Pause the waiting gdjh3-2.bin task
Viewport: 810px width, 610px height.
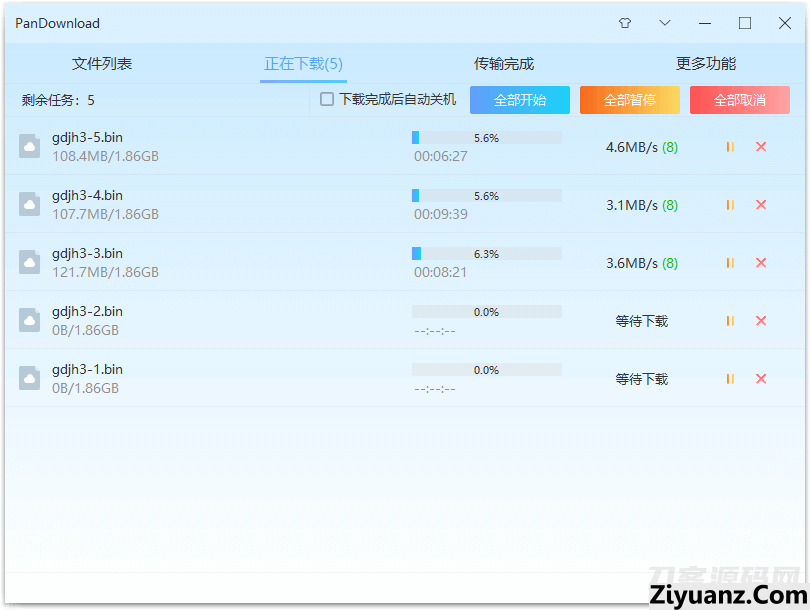[730, 321]
